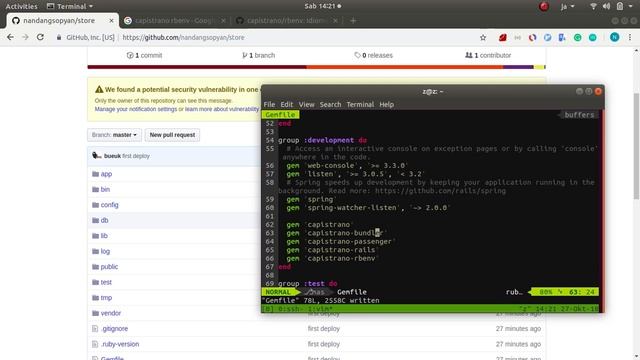This screenshot has width=640, height=360.
Task: Open the test folder
Action: tap(106, 282)
